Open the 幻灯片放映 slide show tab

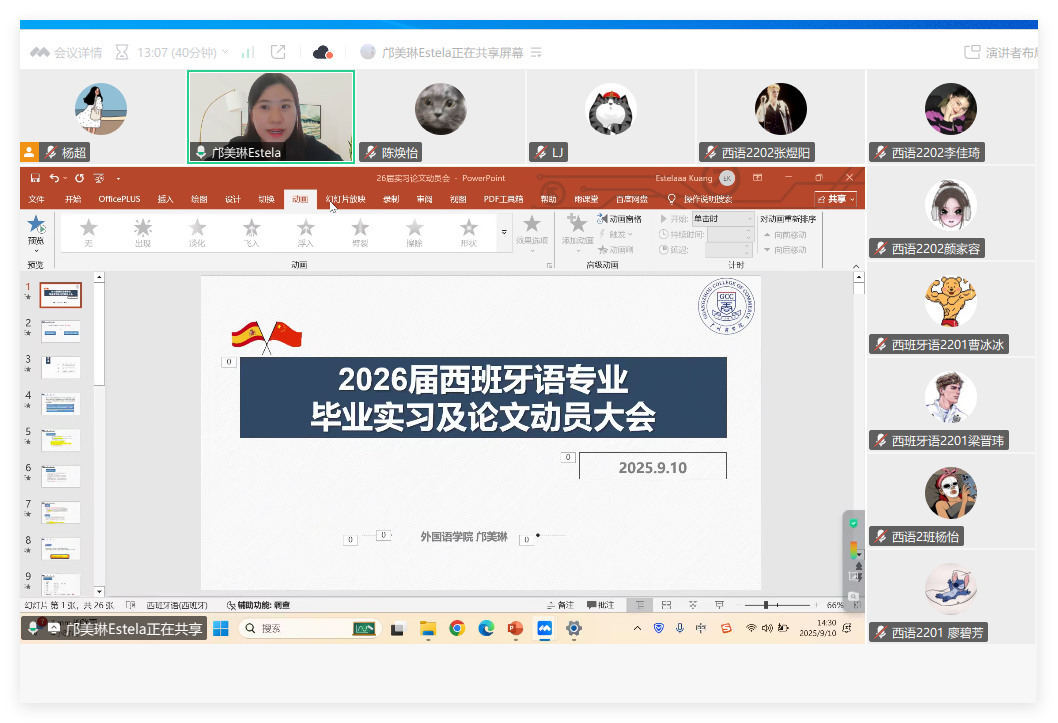click(346, 199)
